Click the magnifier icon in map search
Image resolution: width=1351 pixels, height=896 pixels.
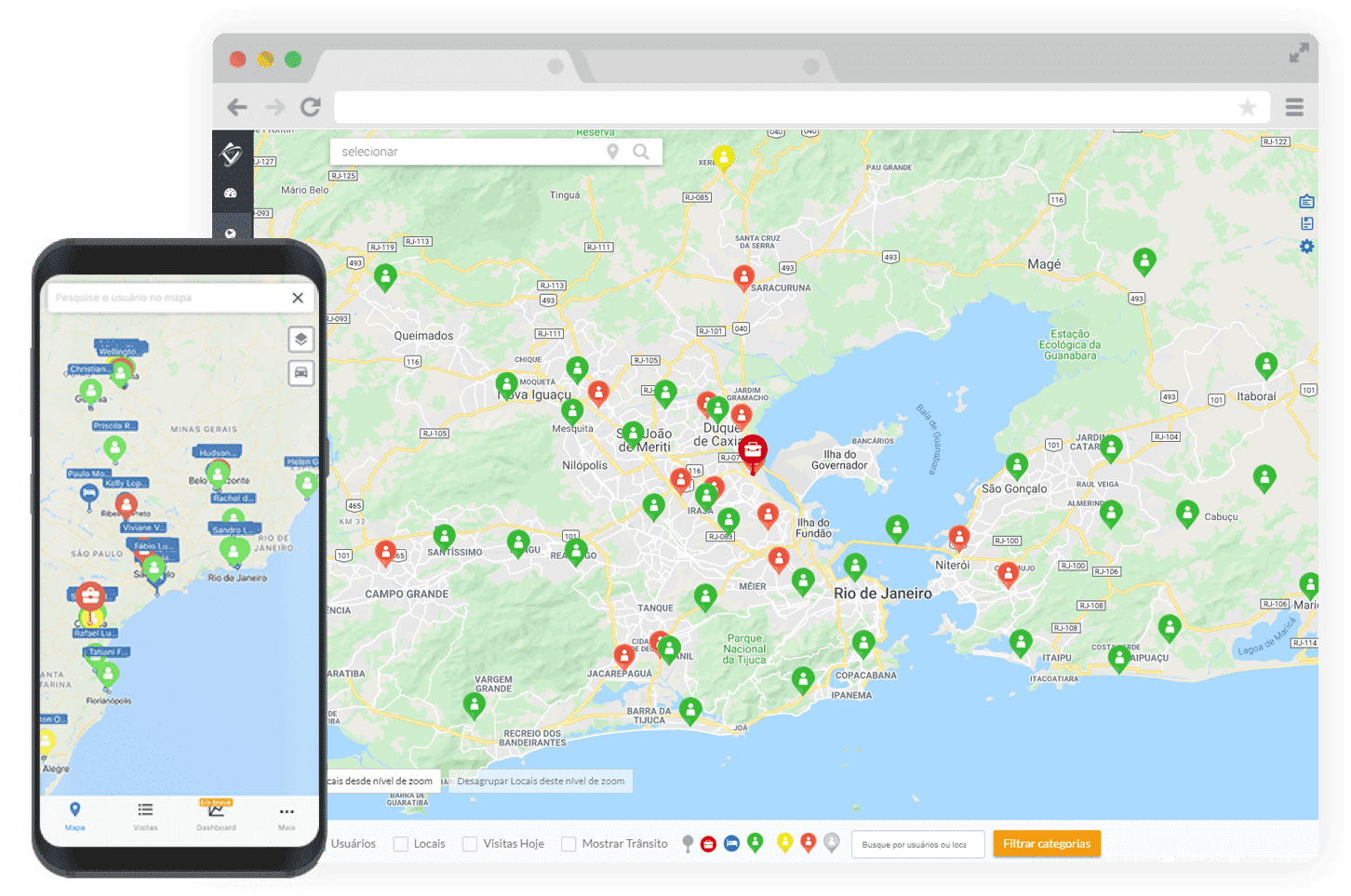click(641, 152)
